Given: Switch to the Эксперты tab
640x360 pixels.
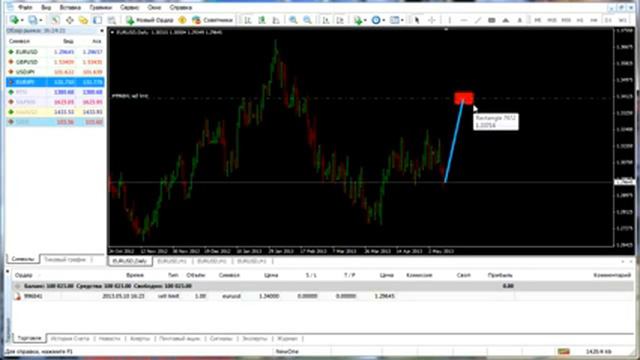Looking at the screenshot, I should [x=255, y=339].
